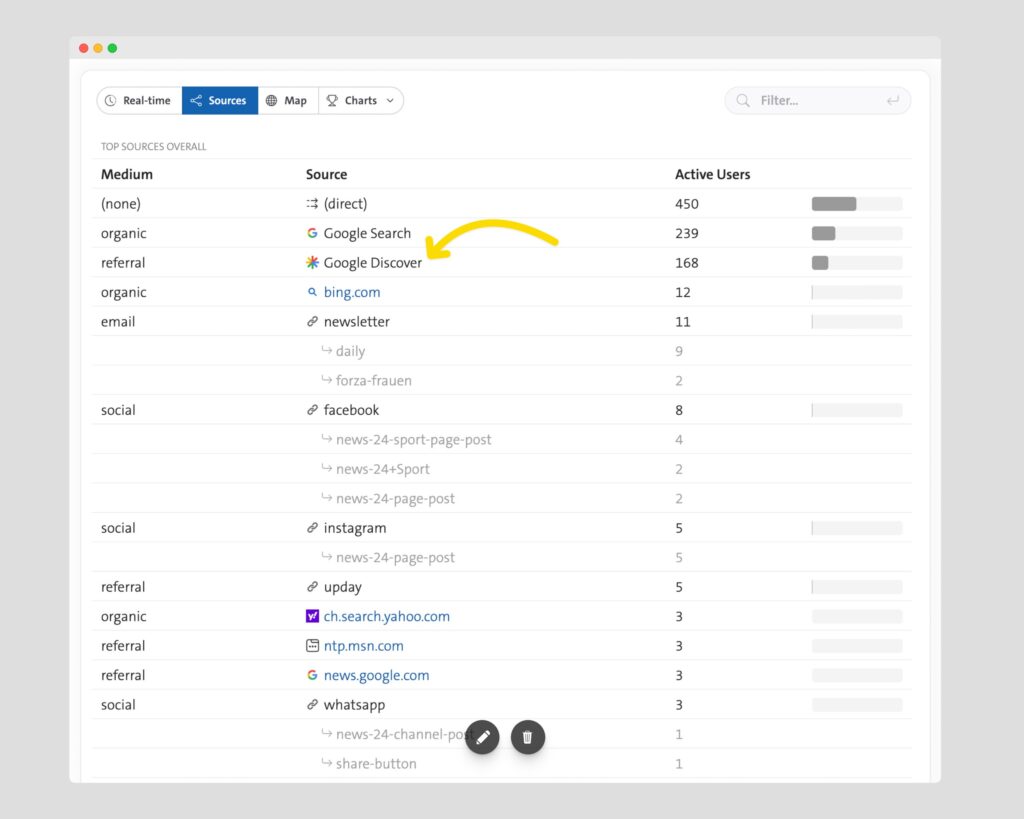1024x819 pixels.
Task: Select the Sources tab
Action: point(219,101)
